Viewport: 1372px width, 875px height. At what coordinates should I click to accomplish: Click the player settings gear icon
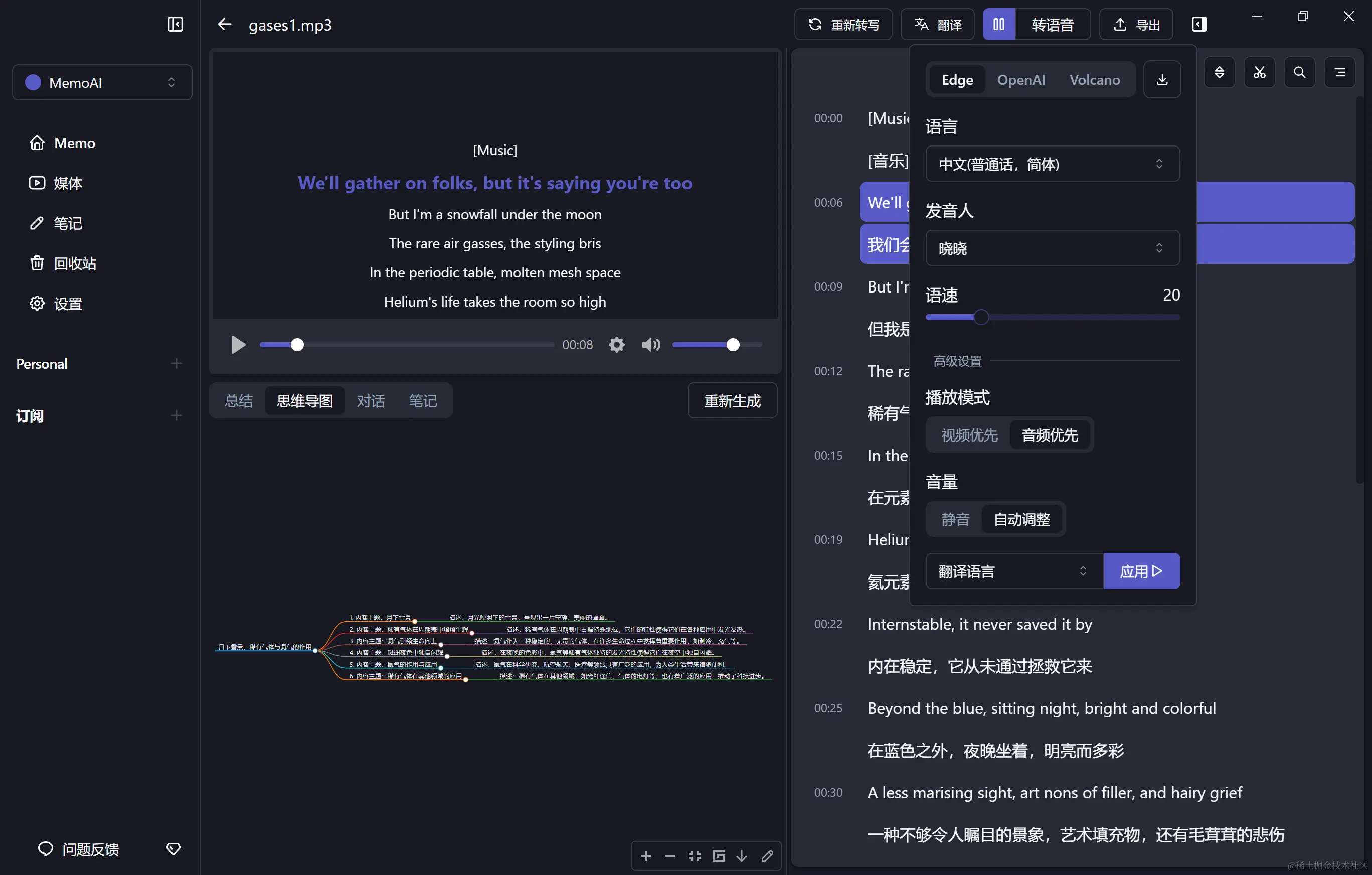[x=616, y=344]
